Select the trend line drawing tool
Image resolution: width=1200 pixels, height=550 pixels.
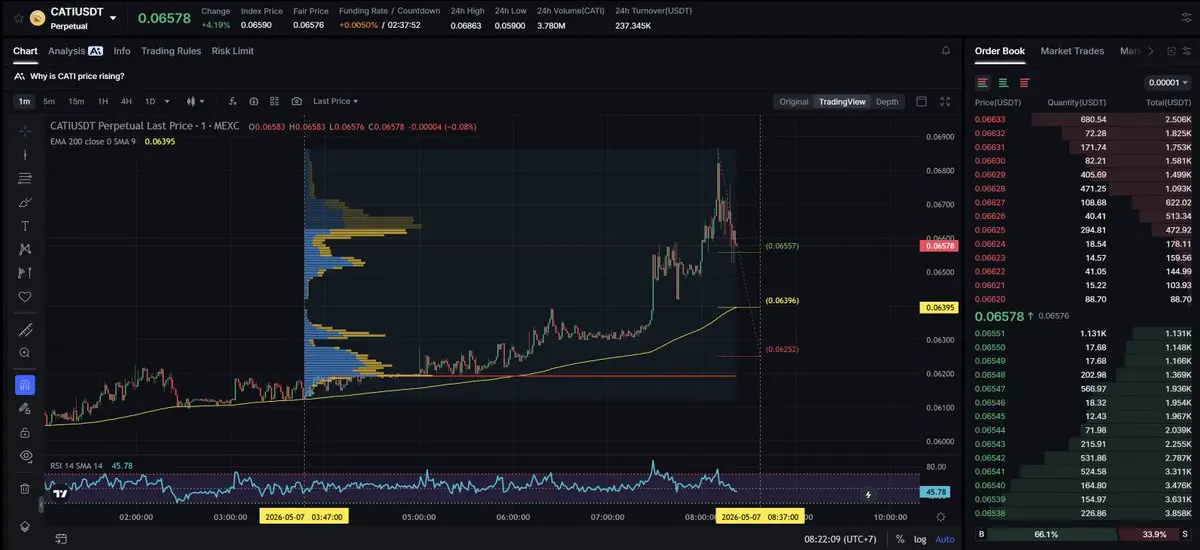(x=25, y=155)
